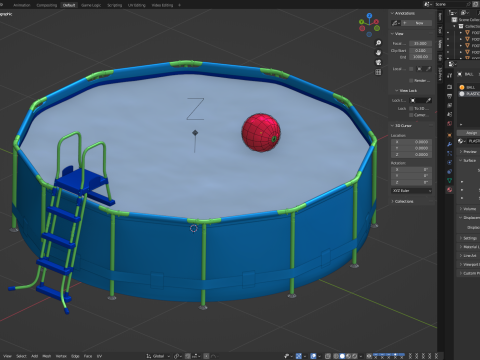Click the Assign material button
This screenshot has height=360, width=480.
tap(468, 133)
